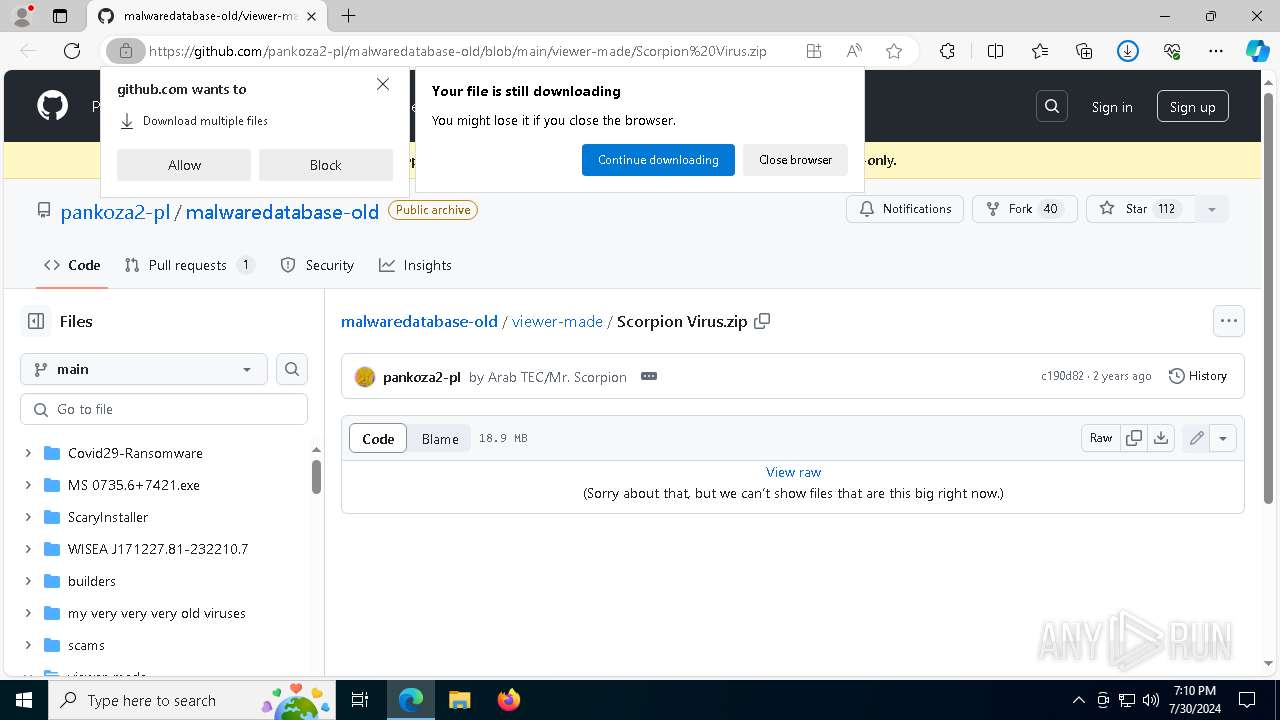Copy raw file icon

1134,438
